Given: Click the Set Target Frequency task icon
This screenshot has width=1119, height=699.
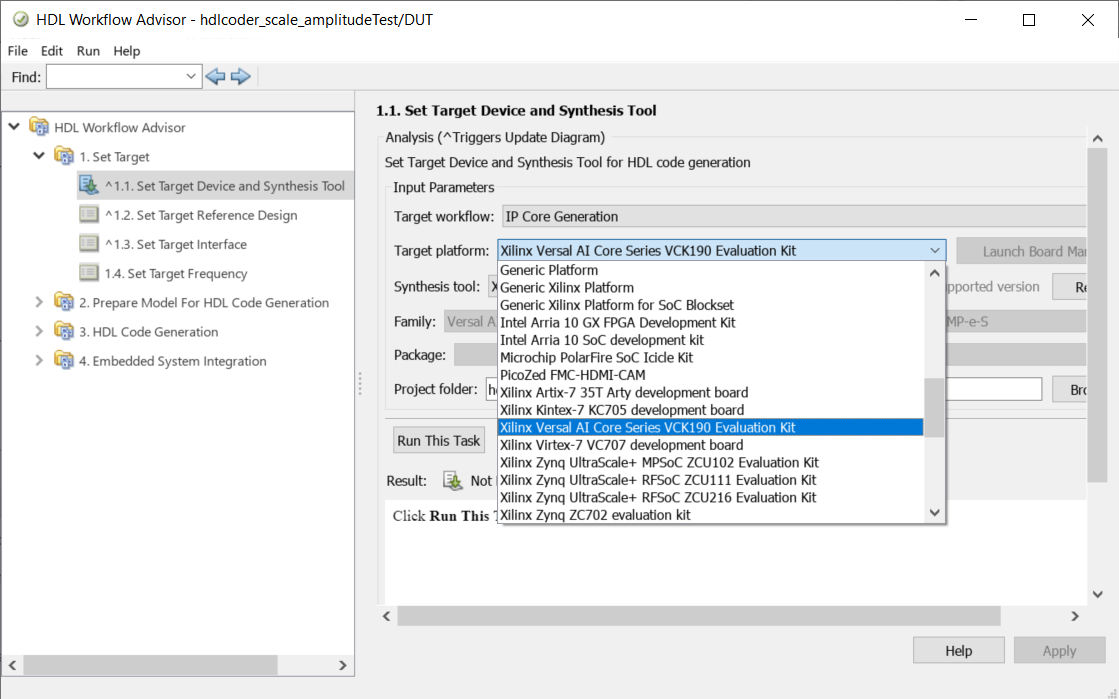Looking at the screenshot, I should [89, 273].
